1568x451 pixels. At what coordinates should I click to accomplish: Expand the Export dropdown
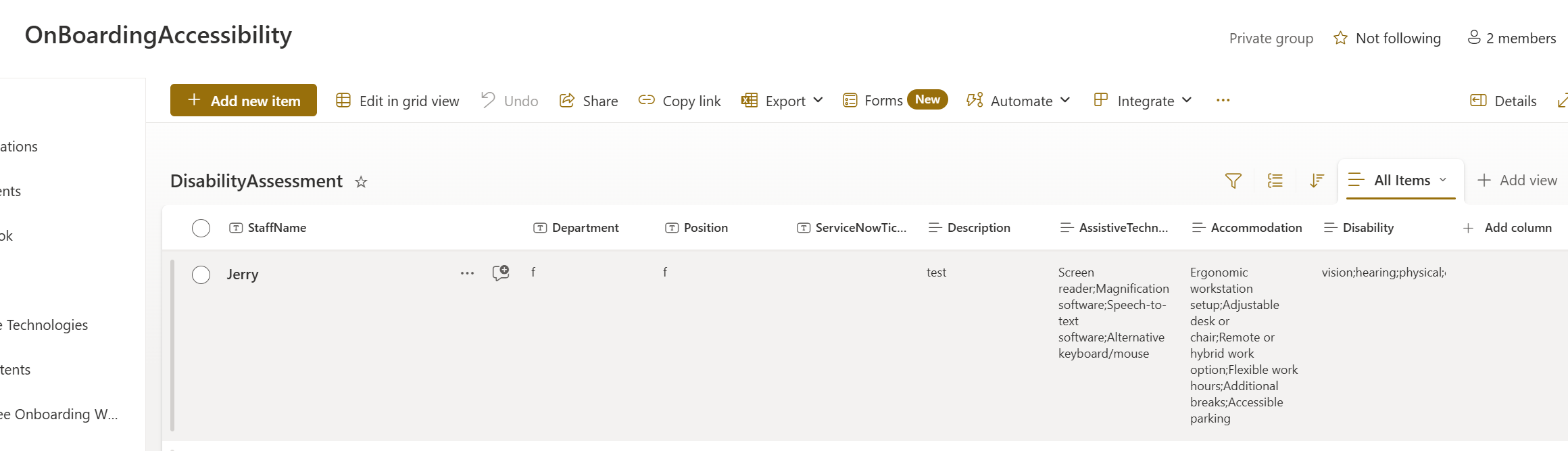coord(783,101)
